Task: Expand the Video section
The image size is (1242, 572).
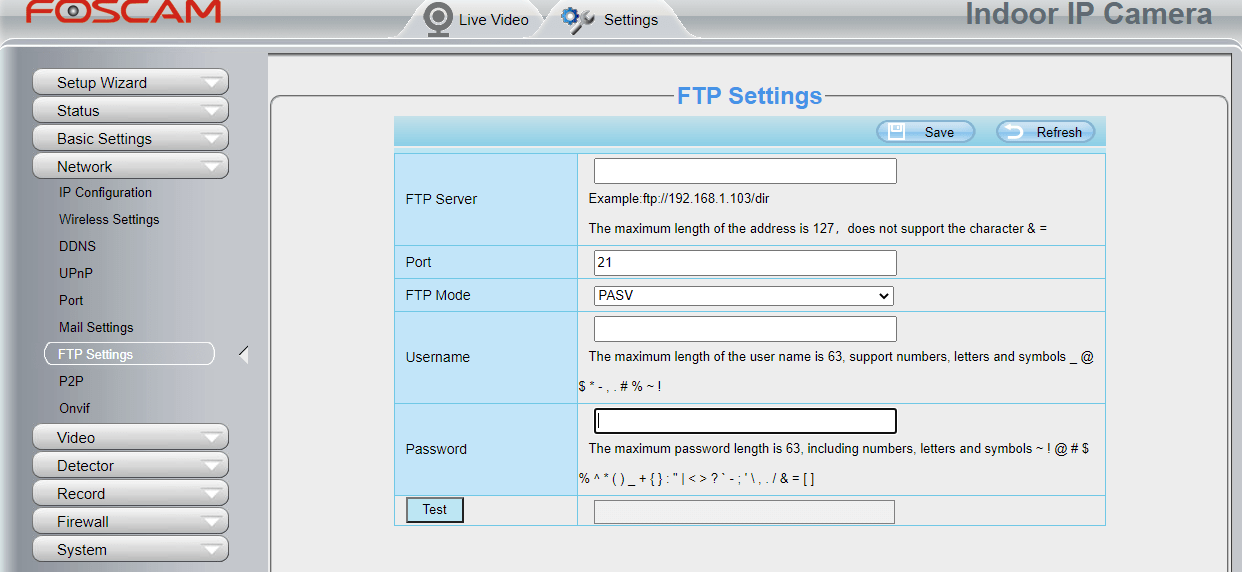Action: coord(130,437)
